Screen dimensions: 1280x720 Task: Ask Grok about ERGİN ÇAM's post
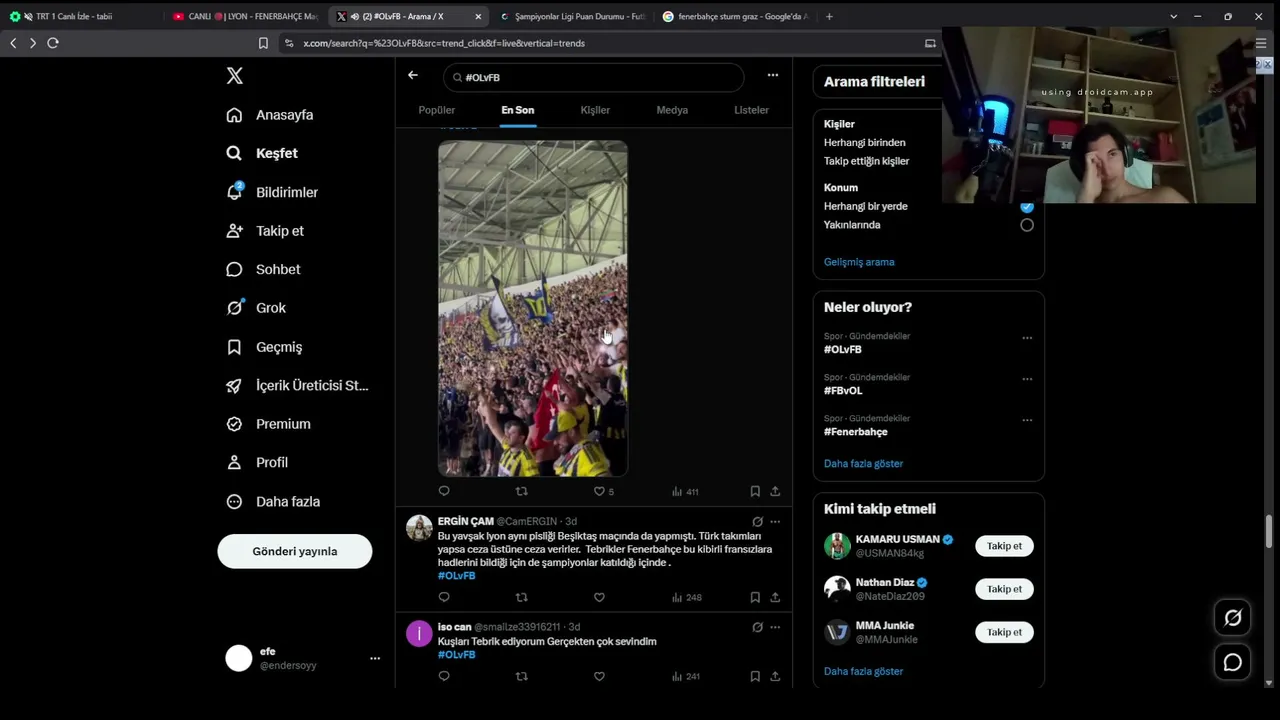tap(757, 521)
